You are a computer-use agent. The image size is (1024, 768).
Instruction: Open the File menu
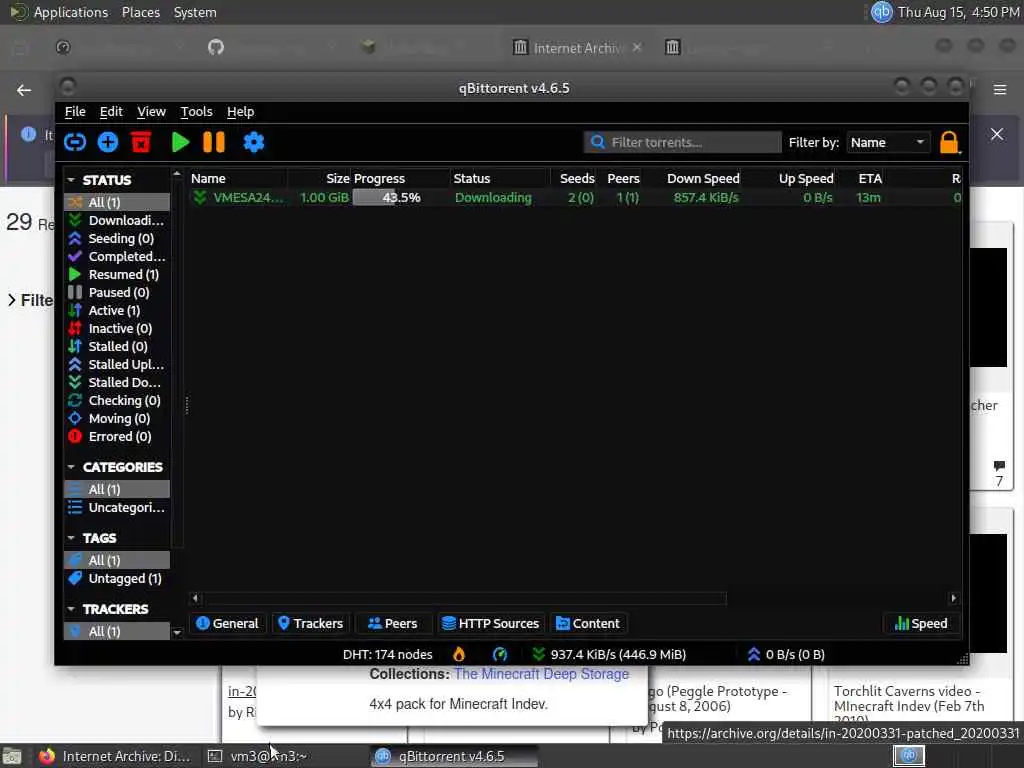(x=75, y=112)
